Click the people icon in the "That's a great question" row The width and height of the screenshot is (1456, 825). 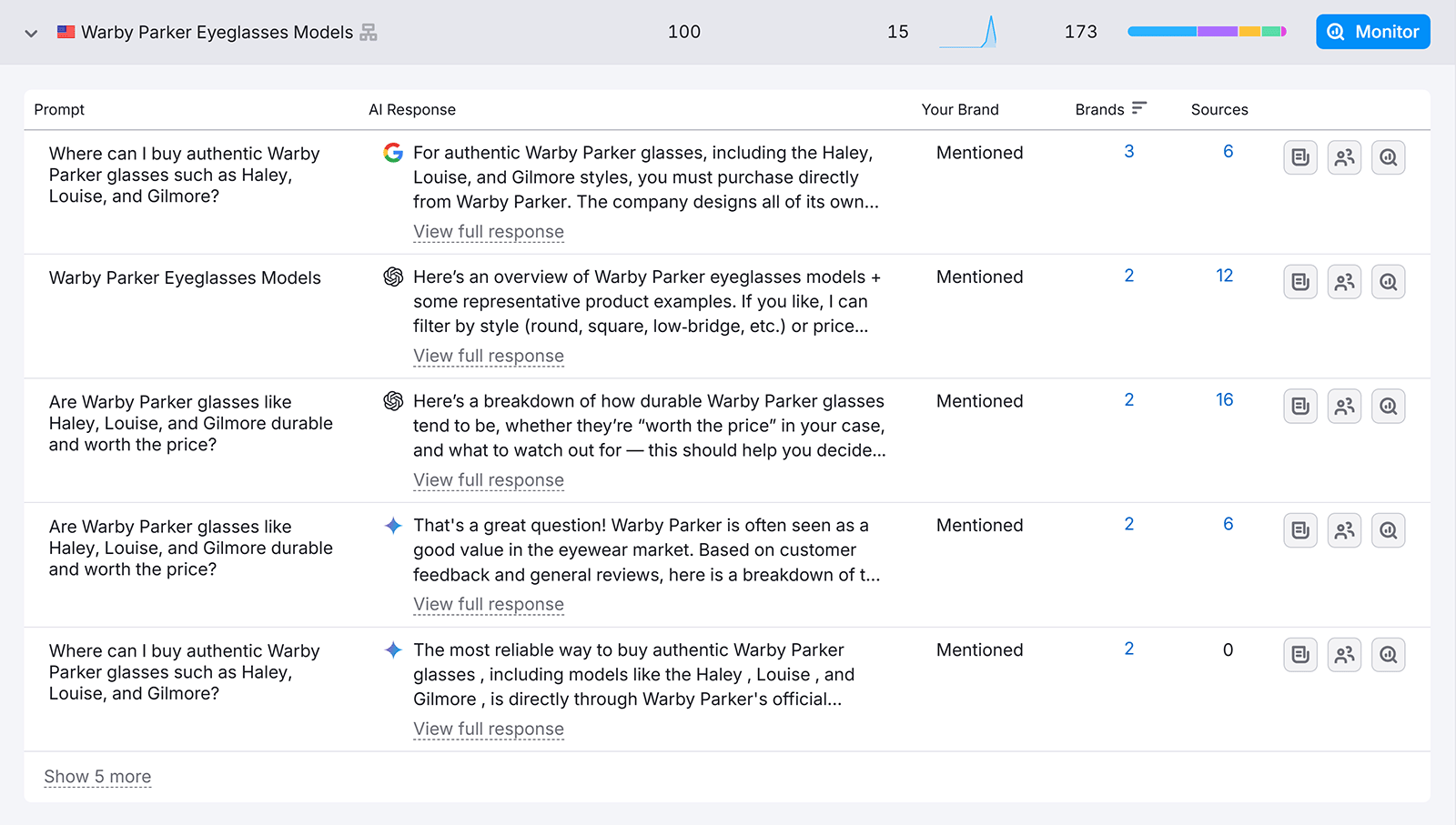(x=1344, y=530)
